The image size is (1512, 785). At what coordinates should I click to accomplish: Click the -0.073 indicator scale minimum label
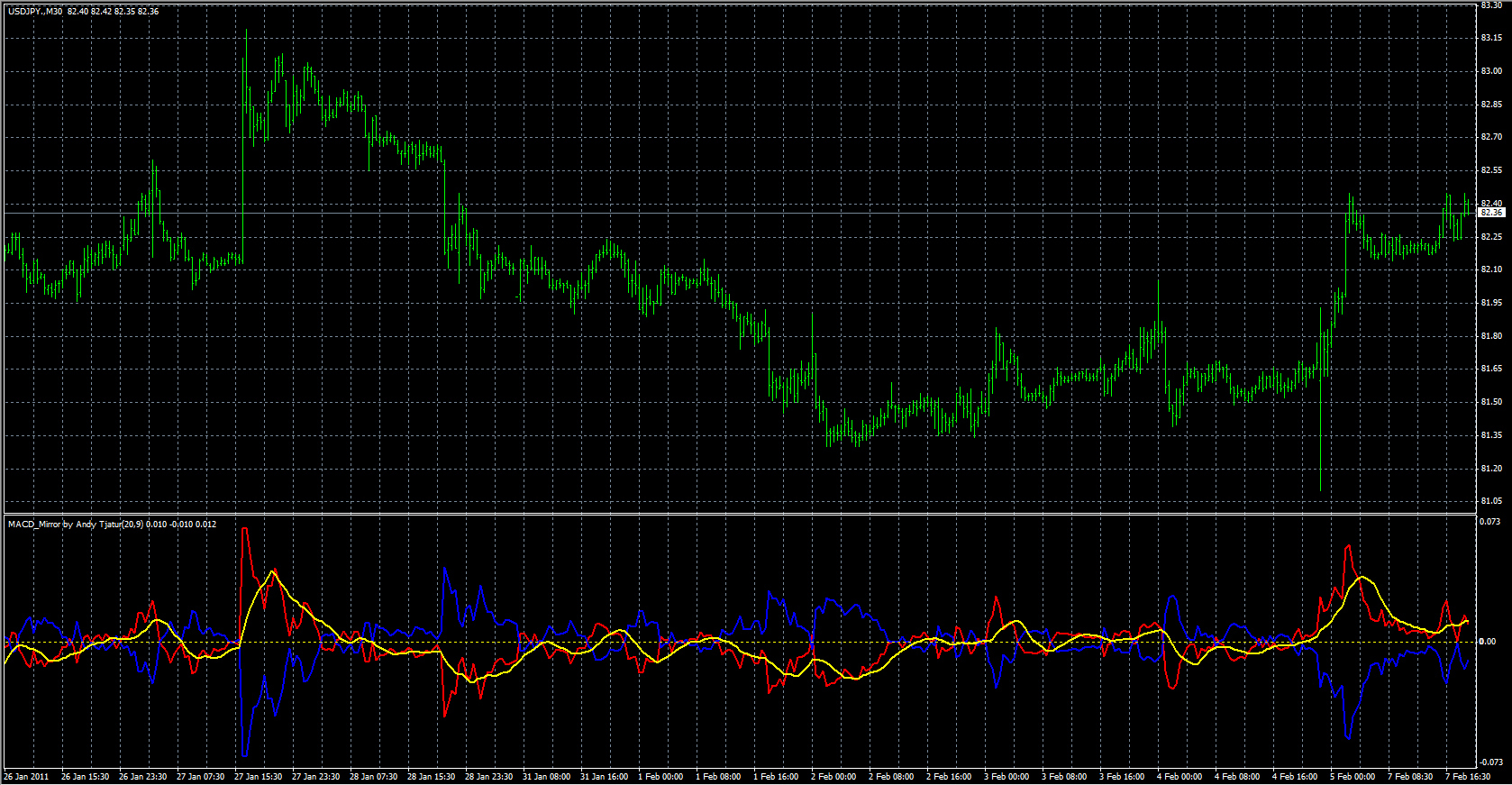(x=1490, y=762)
